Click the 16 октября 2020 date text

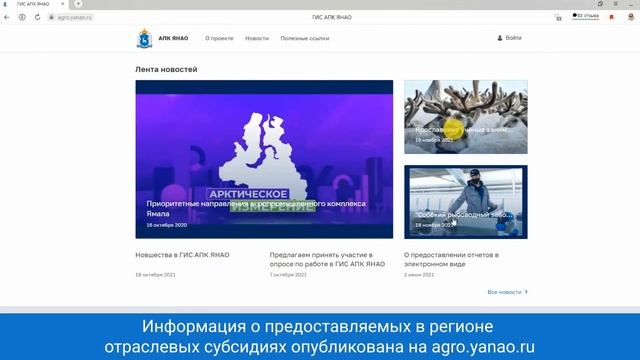pyautogui.click(x=167, y=225)
